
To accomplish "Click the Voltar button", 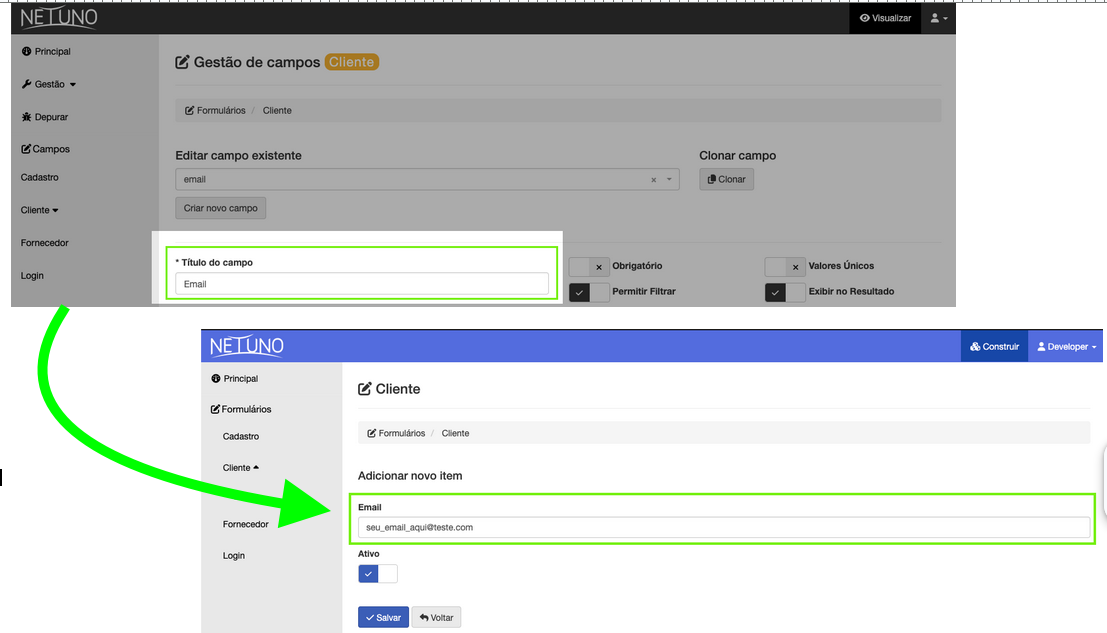I will pos(436,617).
